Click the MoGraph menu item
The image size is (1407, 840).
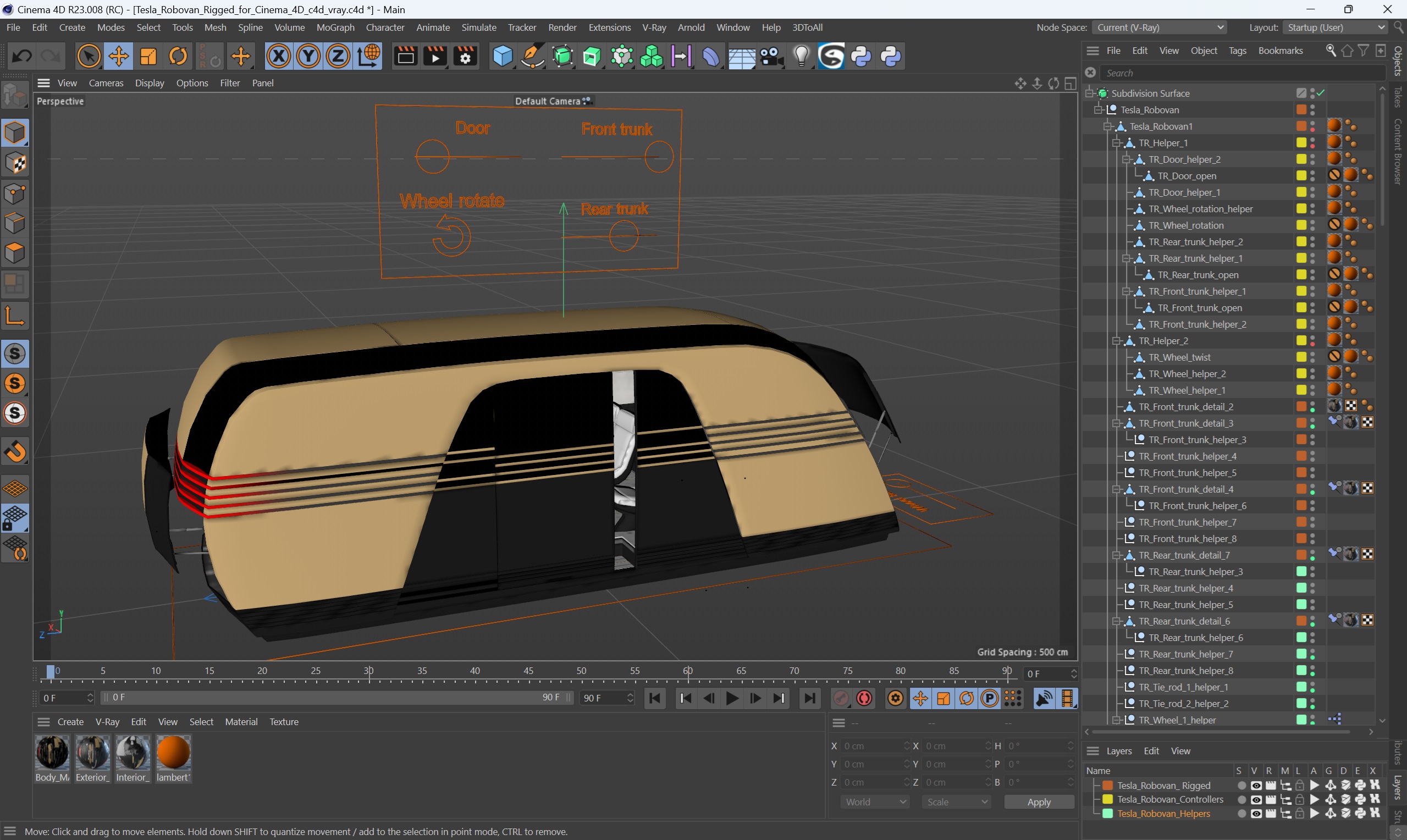(335, 27)
